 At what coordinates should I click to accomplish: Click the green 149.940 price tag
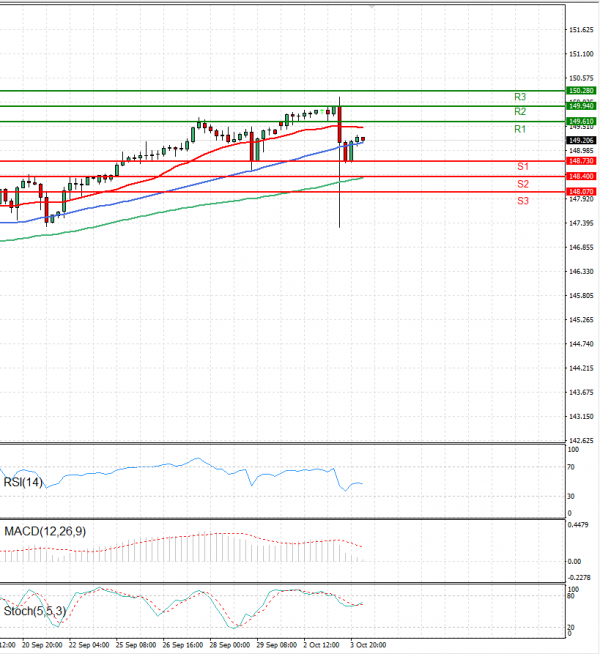582,106
